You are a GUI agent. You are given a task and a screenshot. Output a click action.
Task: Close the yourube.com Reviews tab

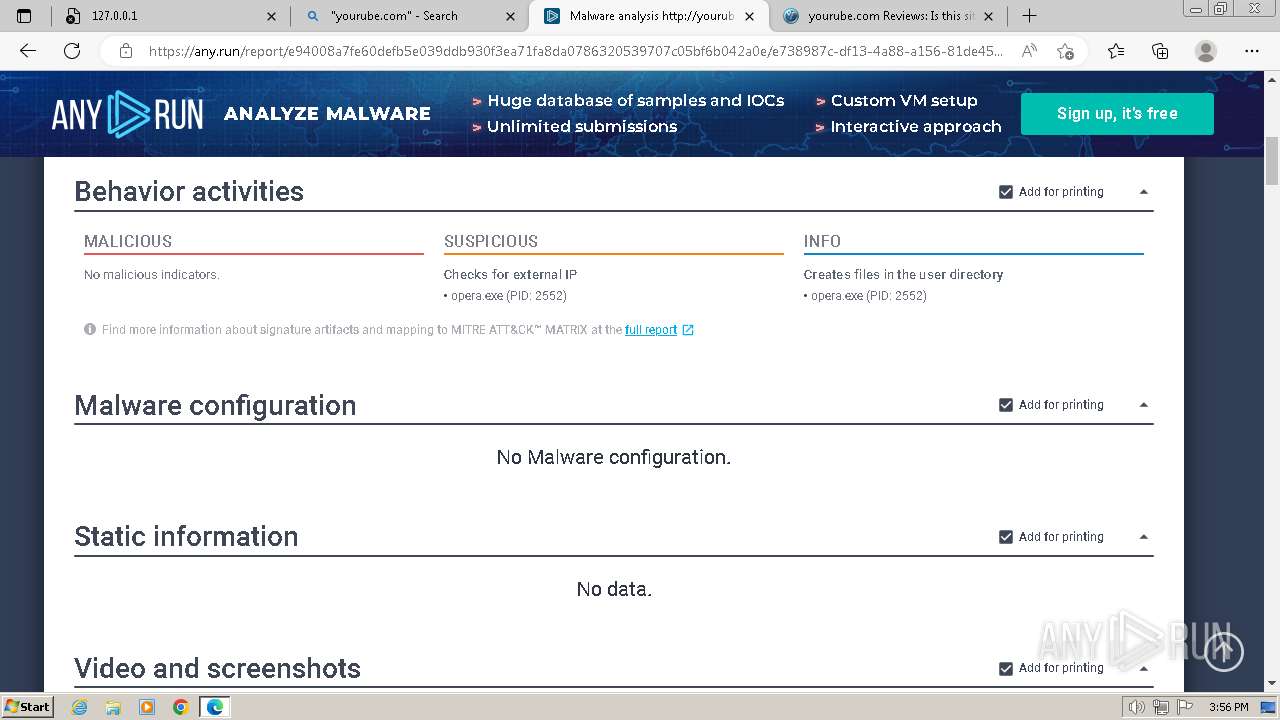coord(989,16)
